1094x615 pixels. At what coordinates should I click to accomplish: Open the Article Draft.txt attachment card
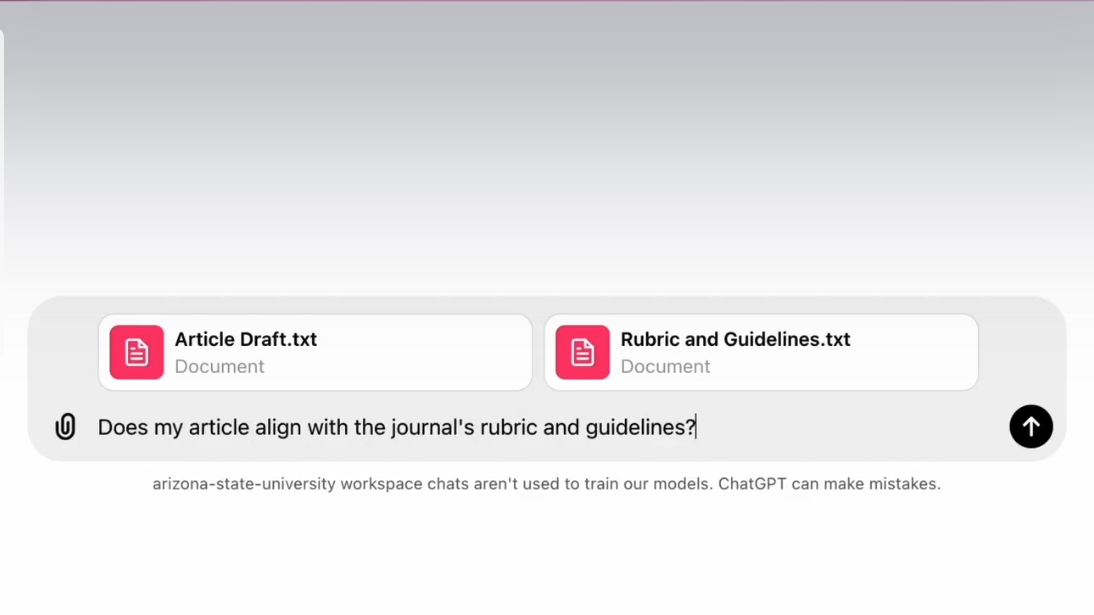pyautogui.click(x=400, y=352)
